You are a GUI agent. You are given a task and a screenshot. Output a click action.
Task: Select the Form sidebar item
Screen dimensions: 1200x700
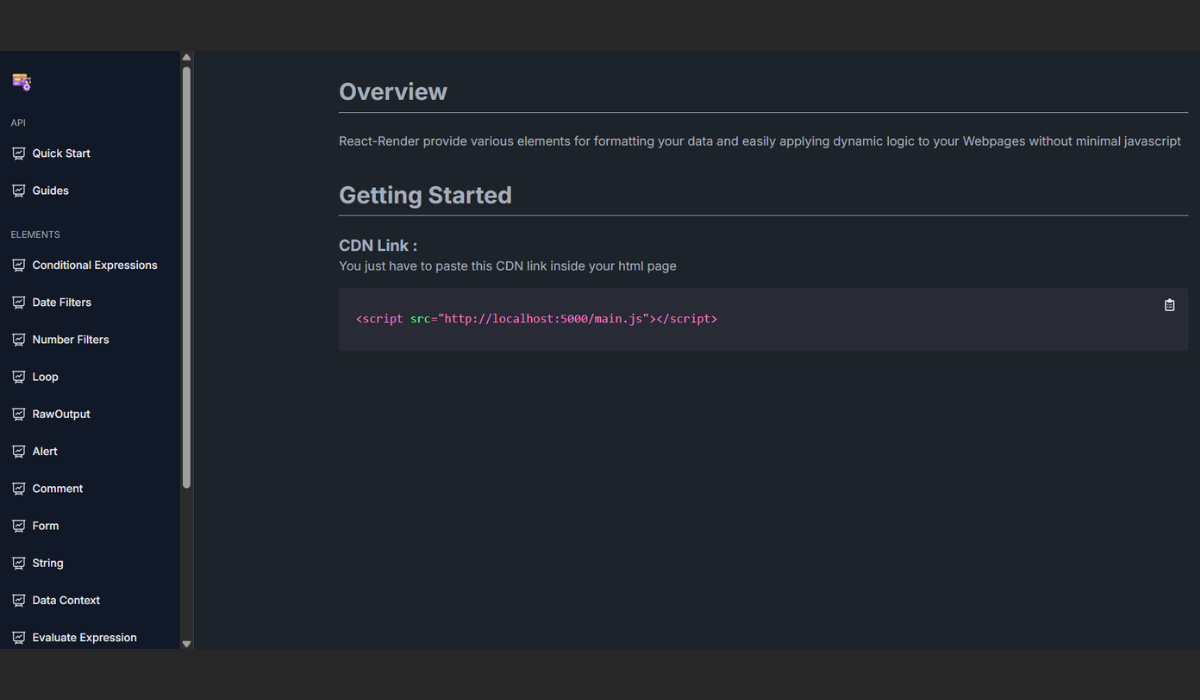[46, 525]
